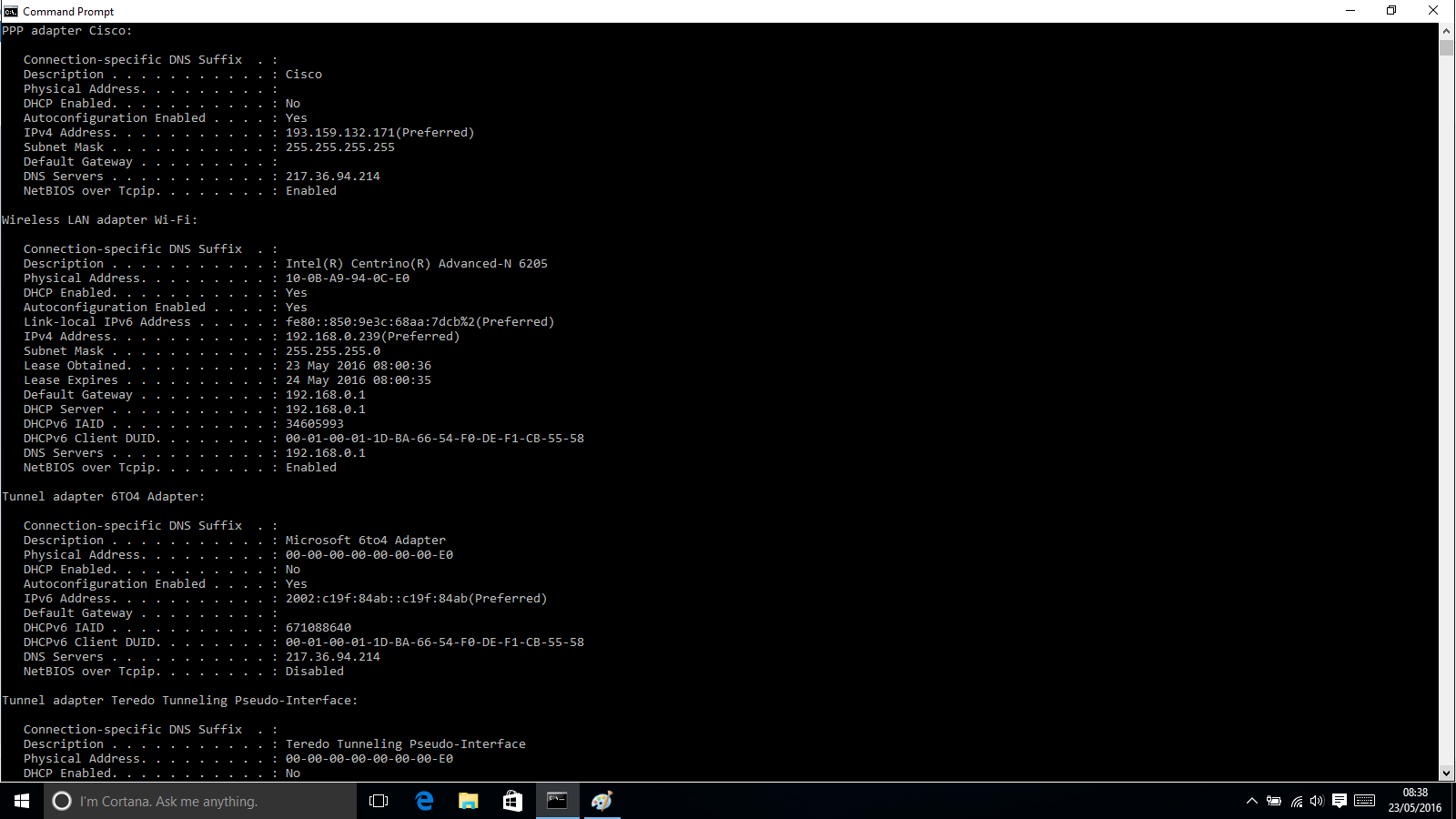Show hidden system tray icons

tap(1252, 801)
